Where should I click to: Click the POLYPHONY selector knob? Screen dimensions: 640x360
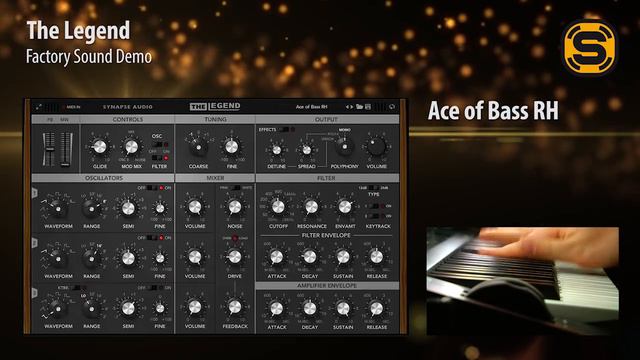[x=344, y=147]
